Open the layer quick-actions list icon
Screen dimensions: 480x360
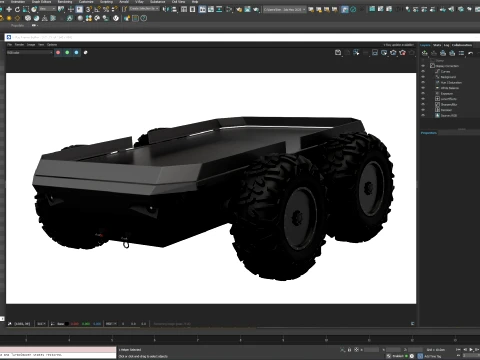pos(461,53)
